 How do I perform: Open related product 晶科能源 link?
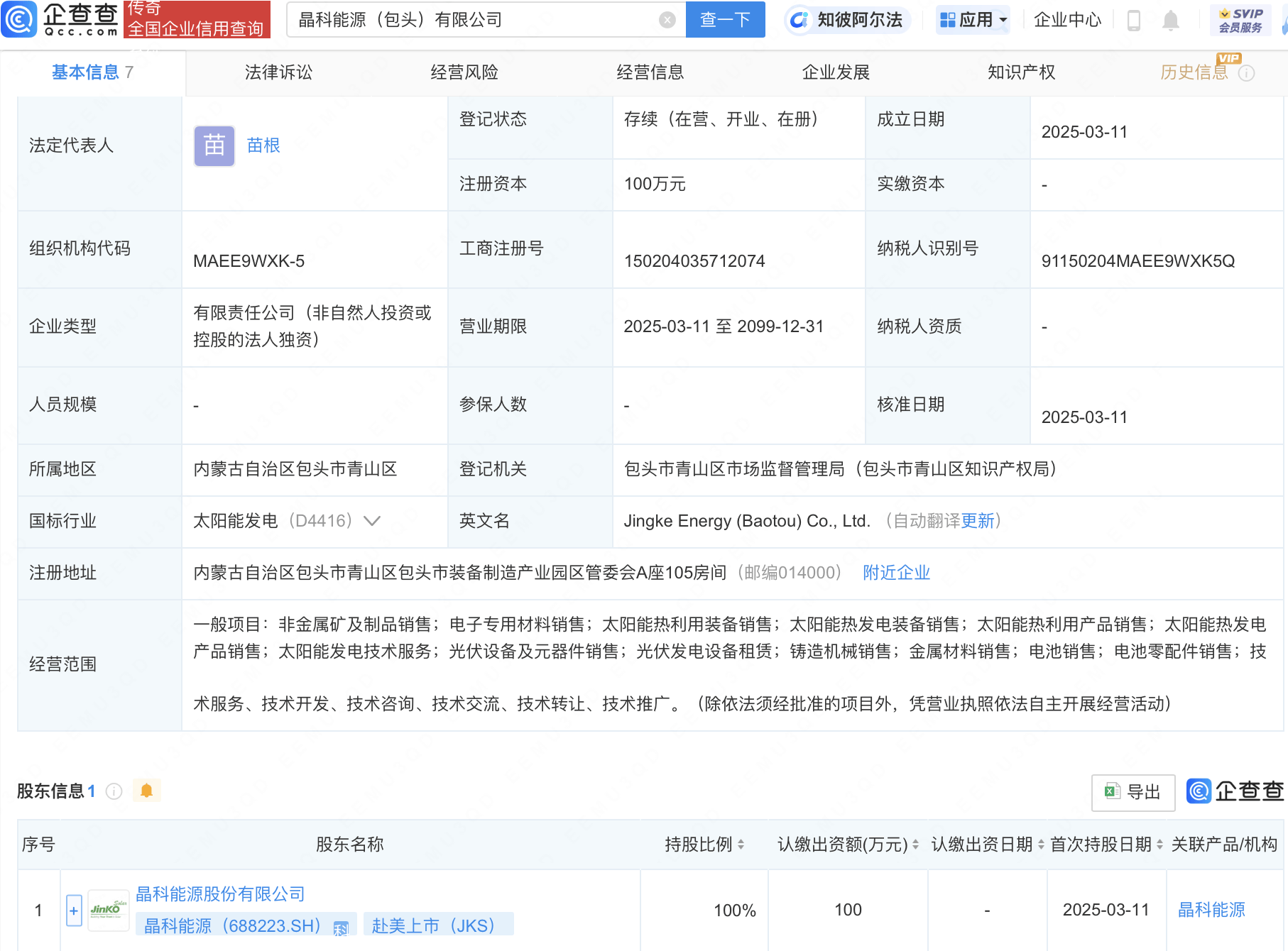pos(1211,910)
